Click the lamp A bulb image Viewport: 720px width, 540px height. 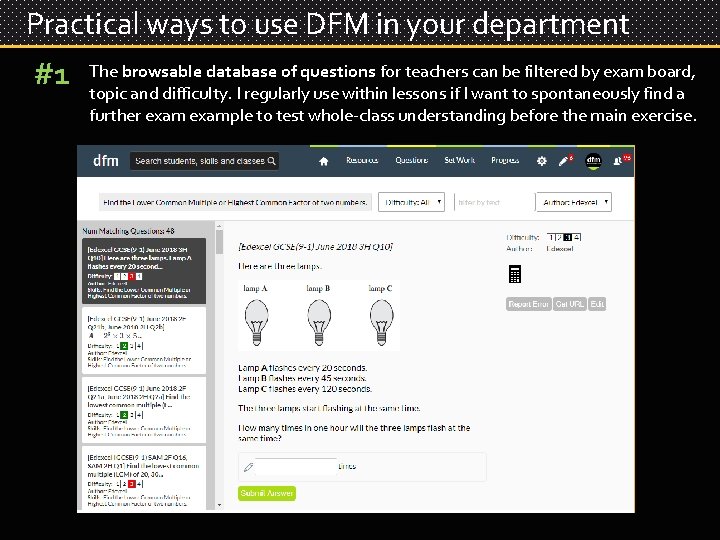click(256, 322)
